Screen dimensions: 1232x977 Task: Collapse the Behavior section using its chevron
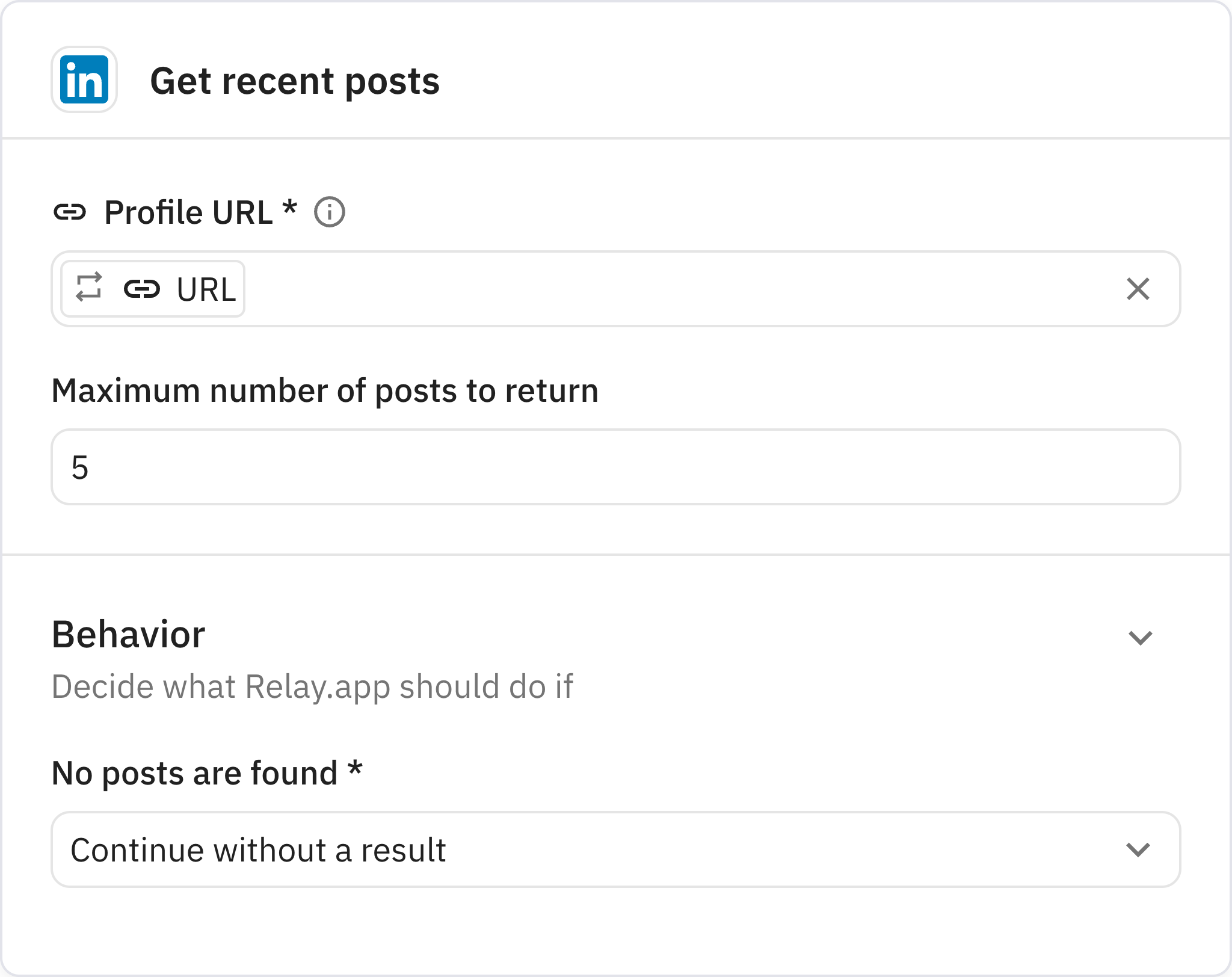pyautogui.click(x=1139, y=638)
